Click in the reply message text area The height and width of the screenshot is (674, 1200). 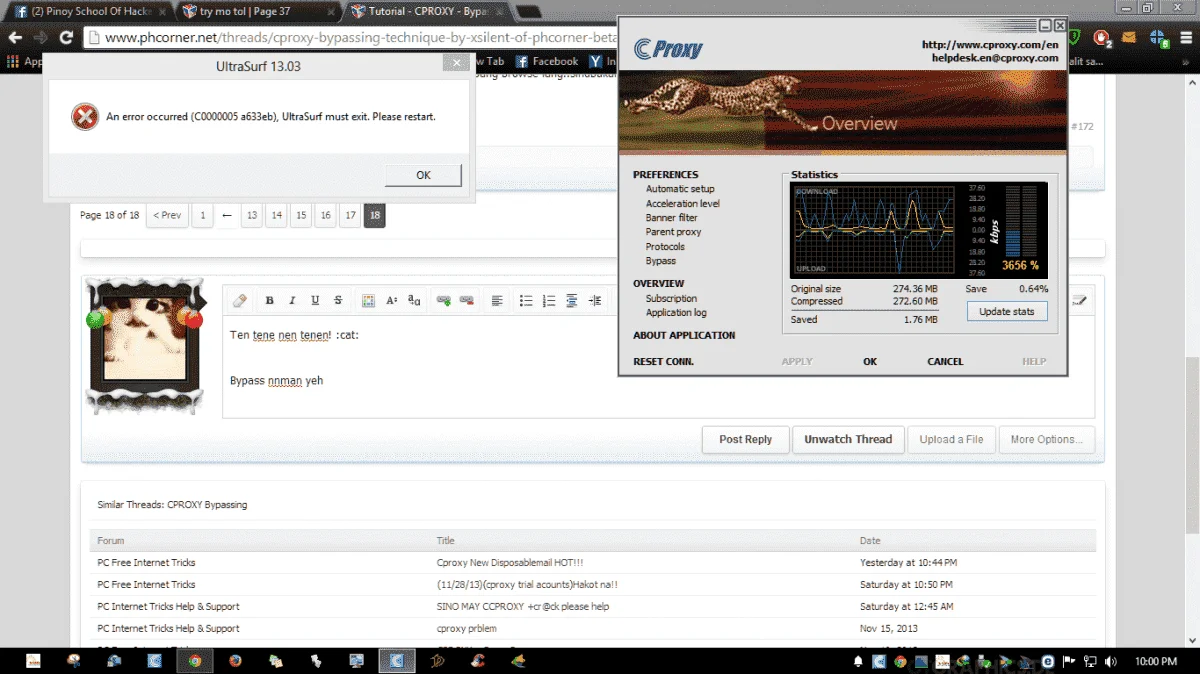pyautogui.click(x=658, y=368)
